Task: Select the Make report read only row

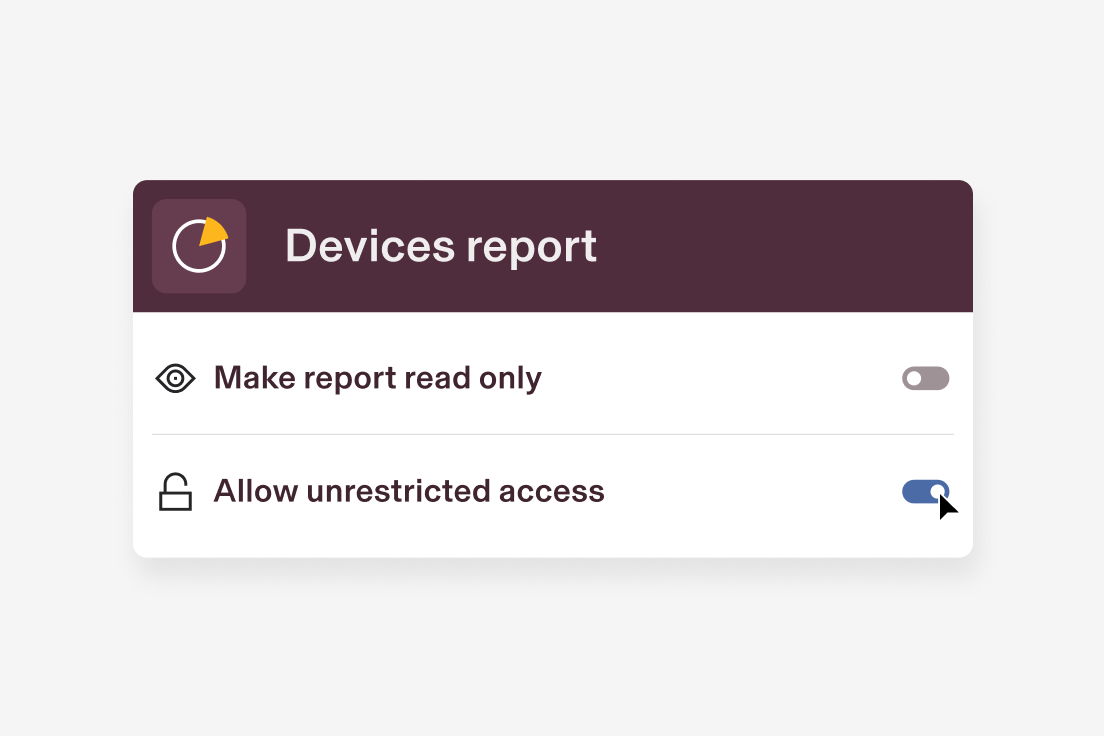Action: coord(553,378)
